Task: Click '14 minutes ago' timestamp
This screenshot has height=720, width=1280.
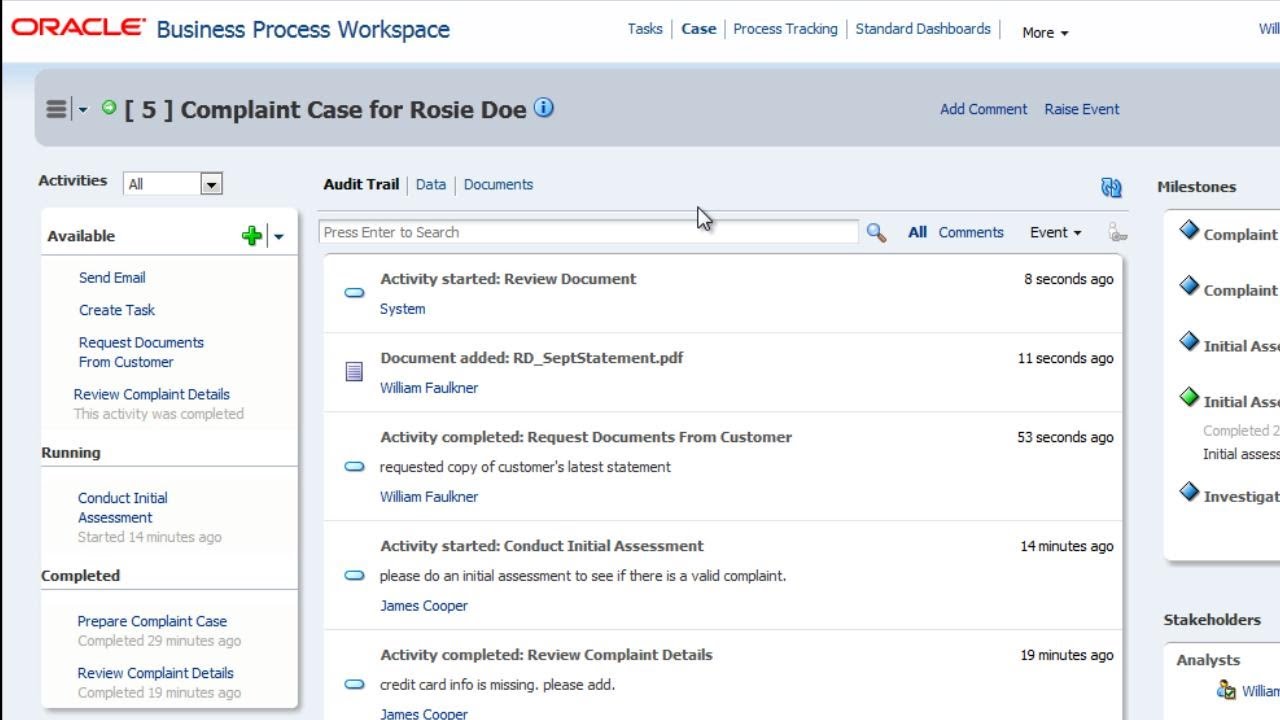Action: [x=1066, y=546]
